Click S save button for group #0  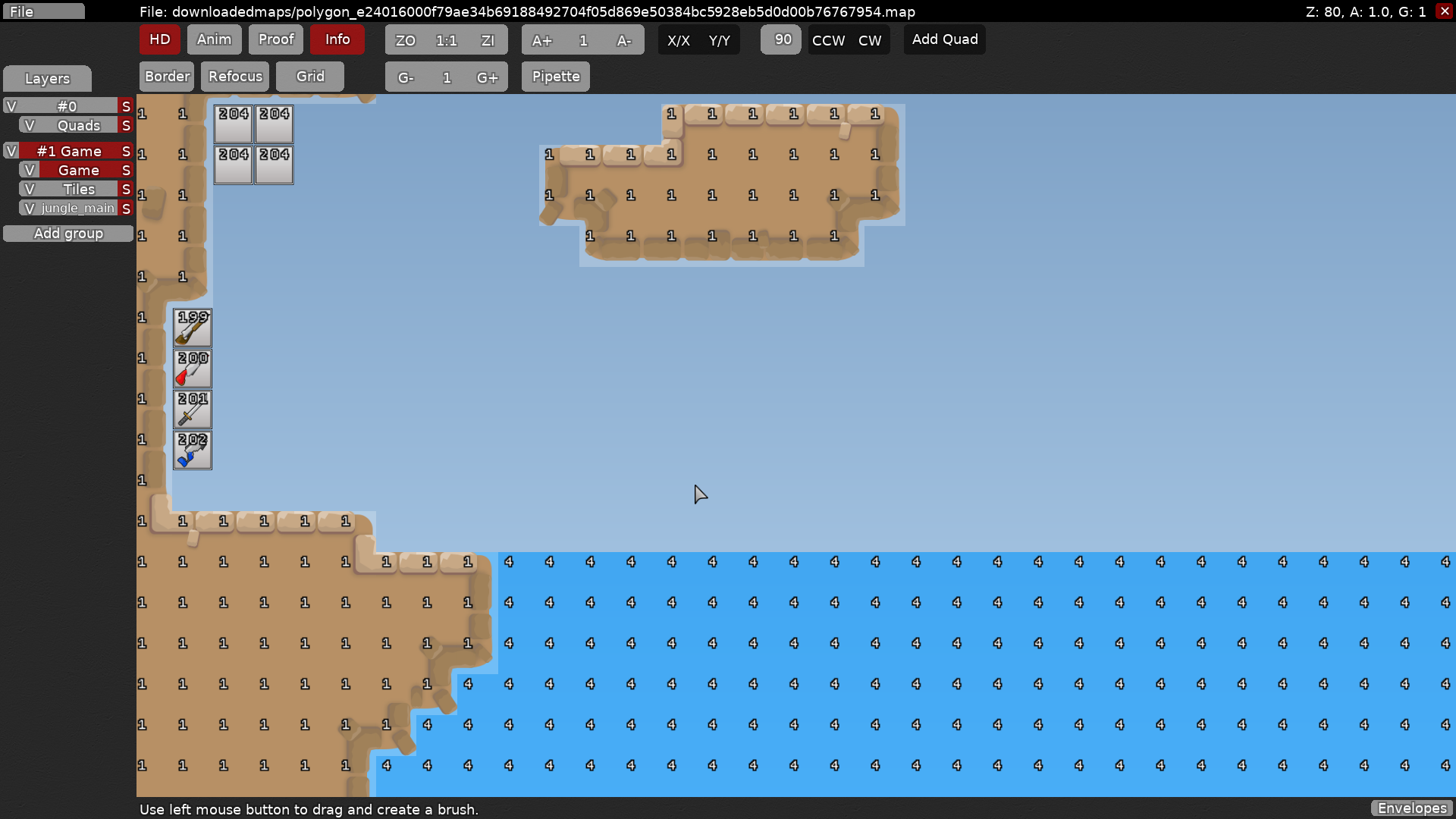(127, 106)
